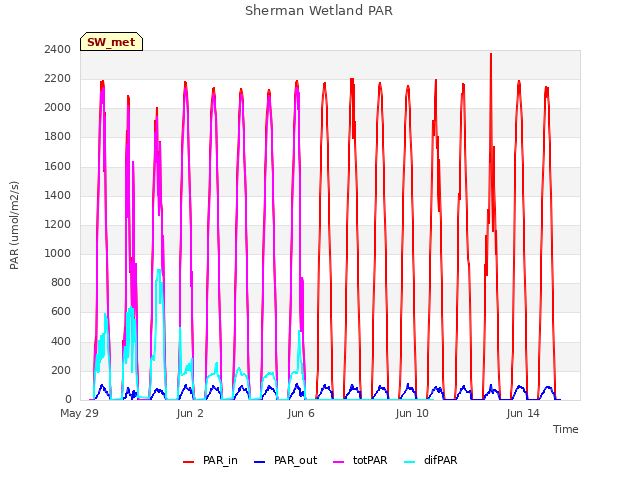Image resolution: width=640 pixels, height=480 pixels.
Task: Click the Jun 6 x-axis label
Action: pos(301,413)
